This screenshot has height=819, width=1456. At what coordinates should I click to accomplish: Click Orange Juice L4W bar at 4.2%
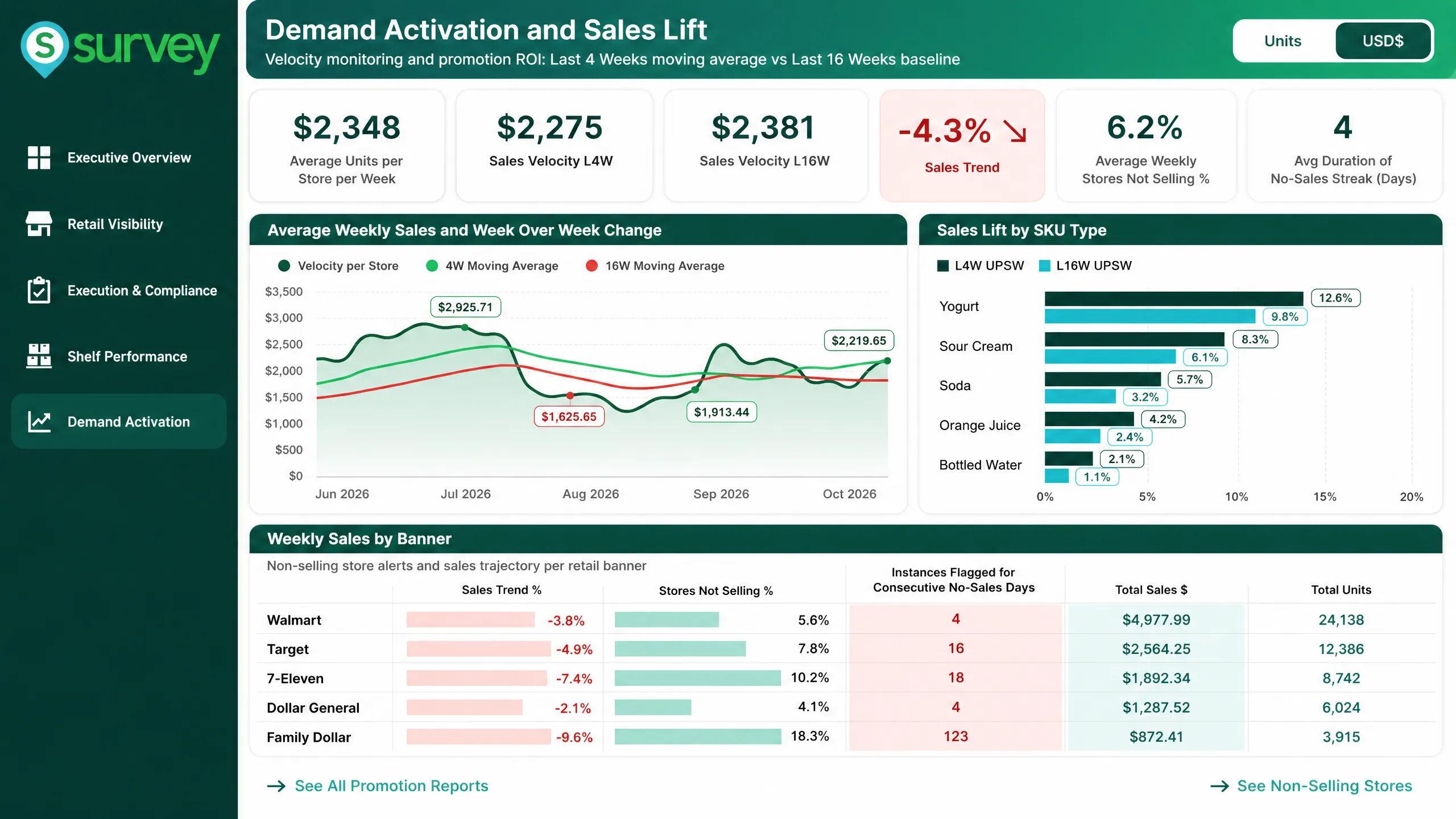[1089, 419]
